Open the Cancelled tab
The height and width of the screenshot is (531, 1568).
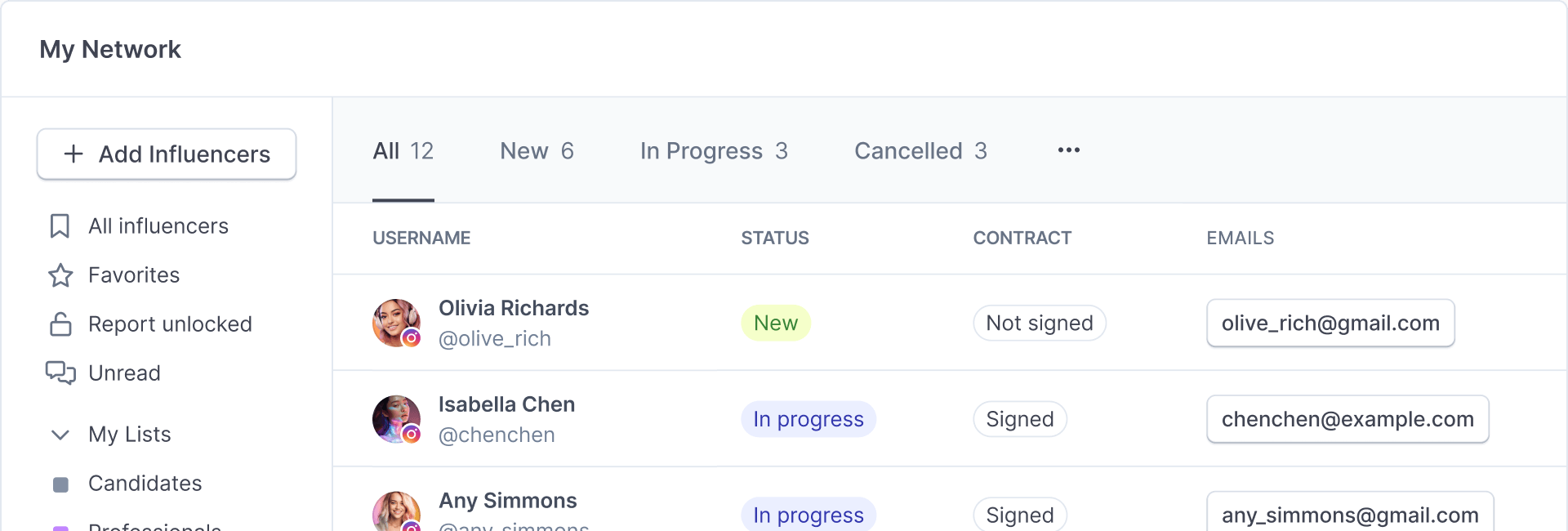click(920, 151)
